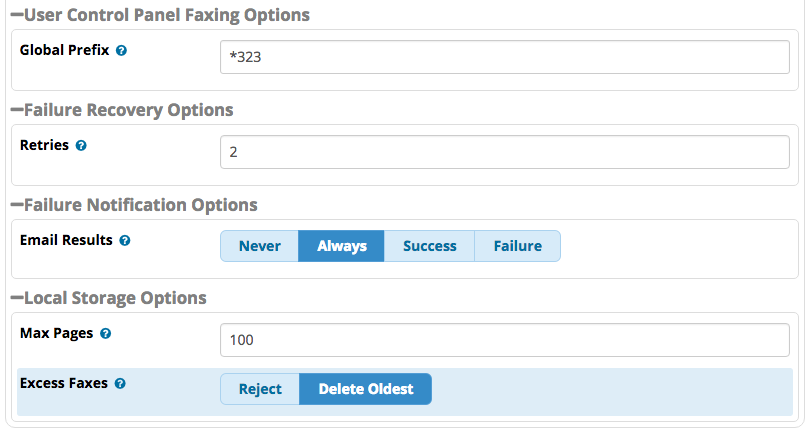
Task: Collapse Failure Notification Options section
Action: click(x=17, y=205)
